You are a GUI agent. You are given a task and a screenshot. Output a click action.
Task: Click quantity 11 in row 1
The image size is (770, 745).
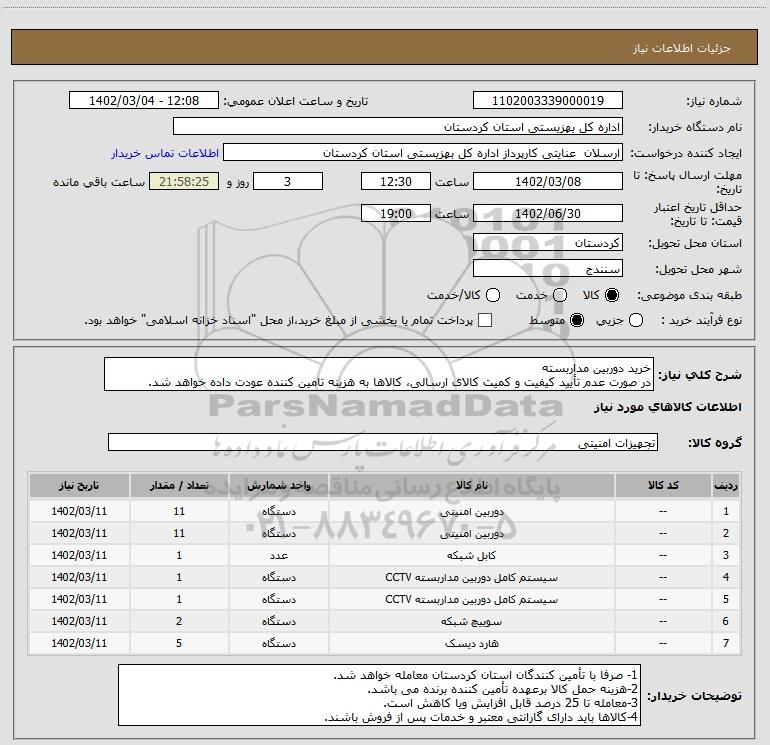(179, 511)
